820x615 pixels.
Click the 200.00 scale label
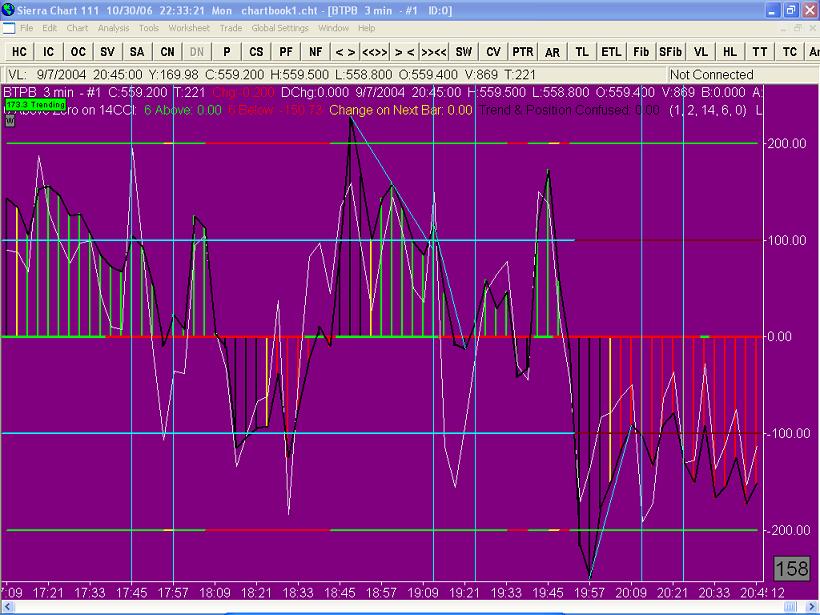(787, 143)
